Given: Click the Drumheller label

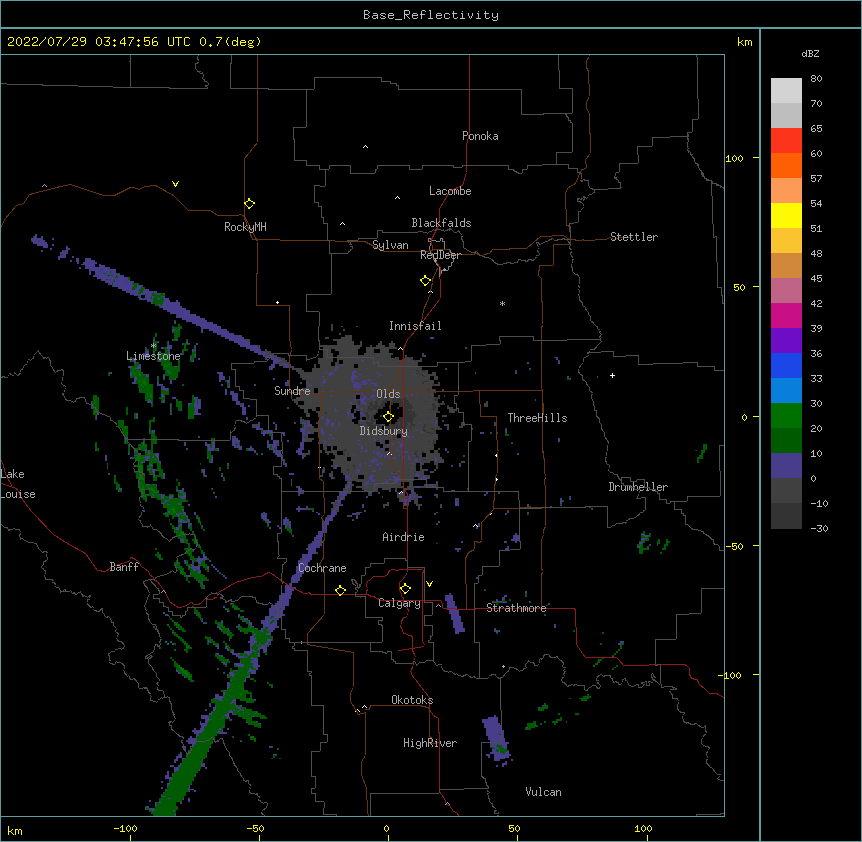Looking at the screenshot, I should click(638, 487).
